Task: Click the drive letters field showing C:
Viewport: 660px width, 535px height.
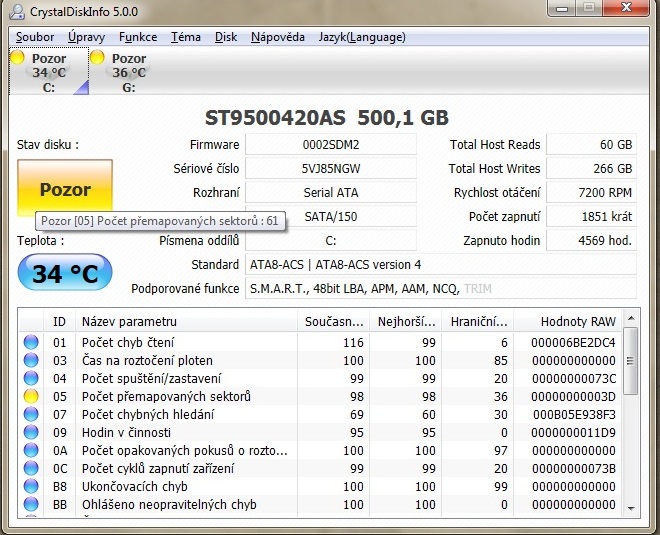Action: coord(331,241)
